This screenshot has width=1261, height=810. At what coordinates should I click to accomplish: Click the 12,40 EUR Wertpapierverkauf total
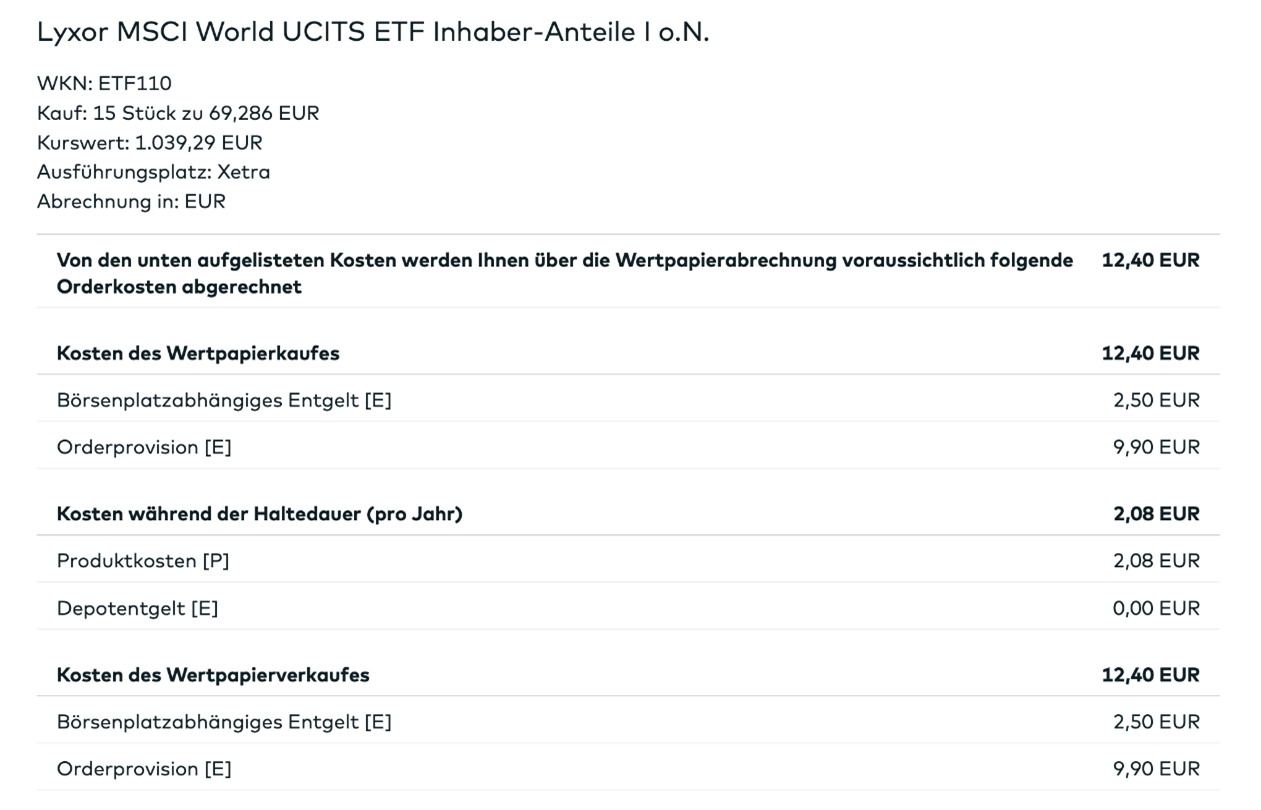click(1151, 675)
